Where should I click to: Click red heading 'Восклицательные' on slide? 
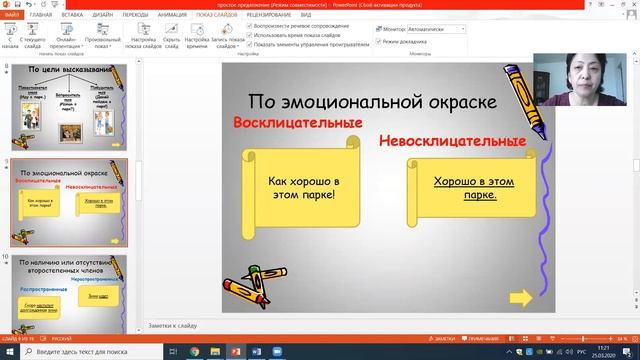[x=298, y=122]
